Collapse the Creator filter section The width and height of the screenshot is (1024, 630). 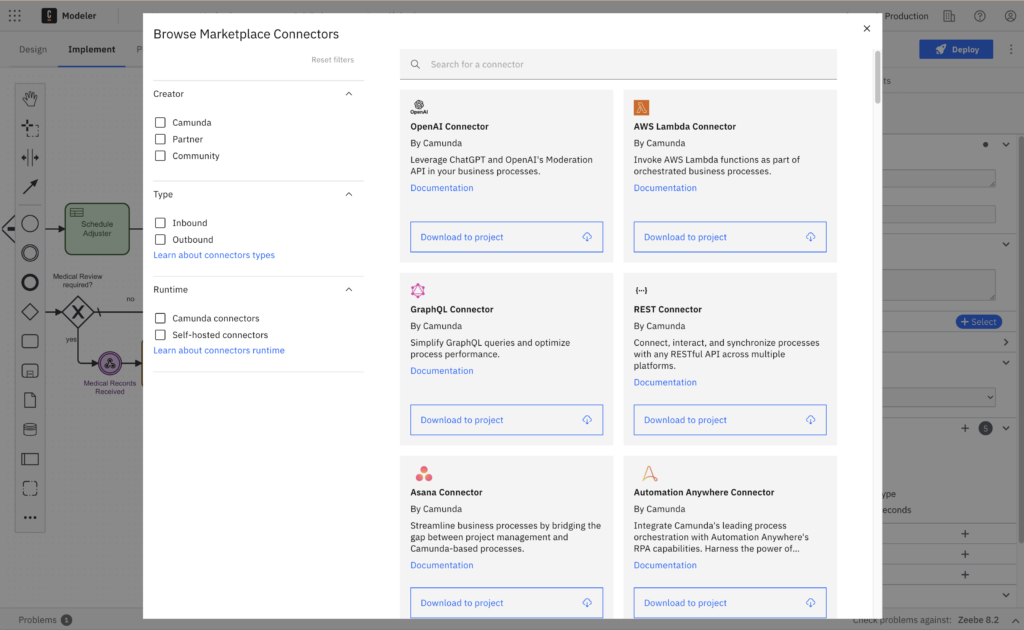(x=349, y=94)
